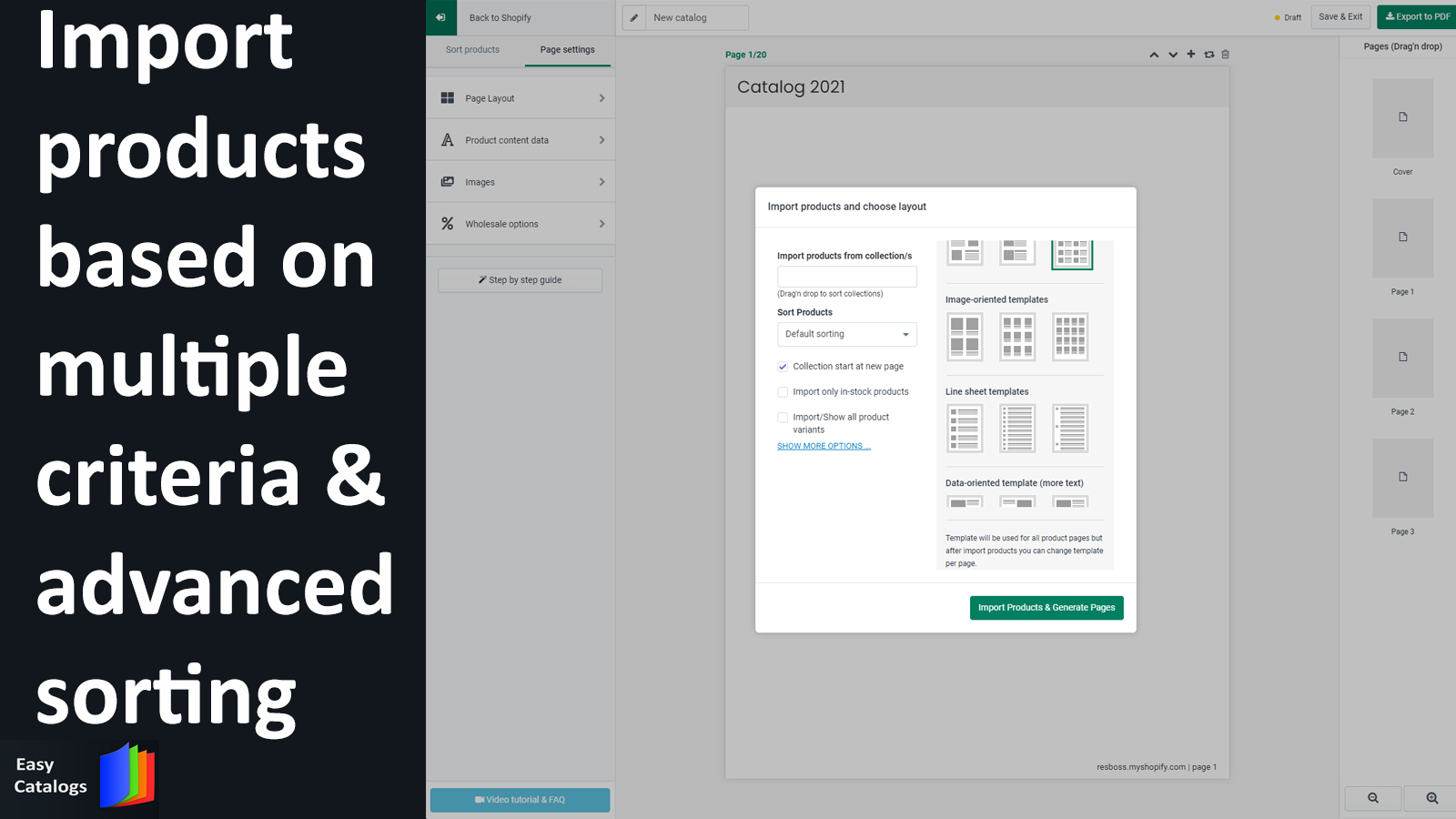
Task: Click the Back to Shopify arrow icon
Action: [441, 17]
